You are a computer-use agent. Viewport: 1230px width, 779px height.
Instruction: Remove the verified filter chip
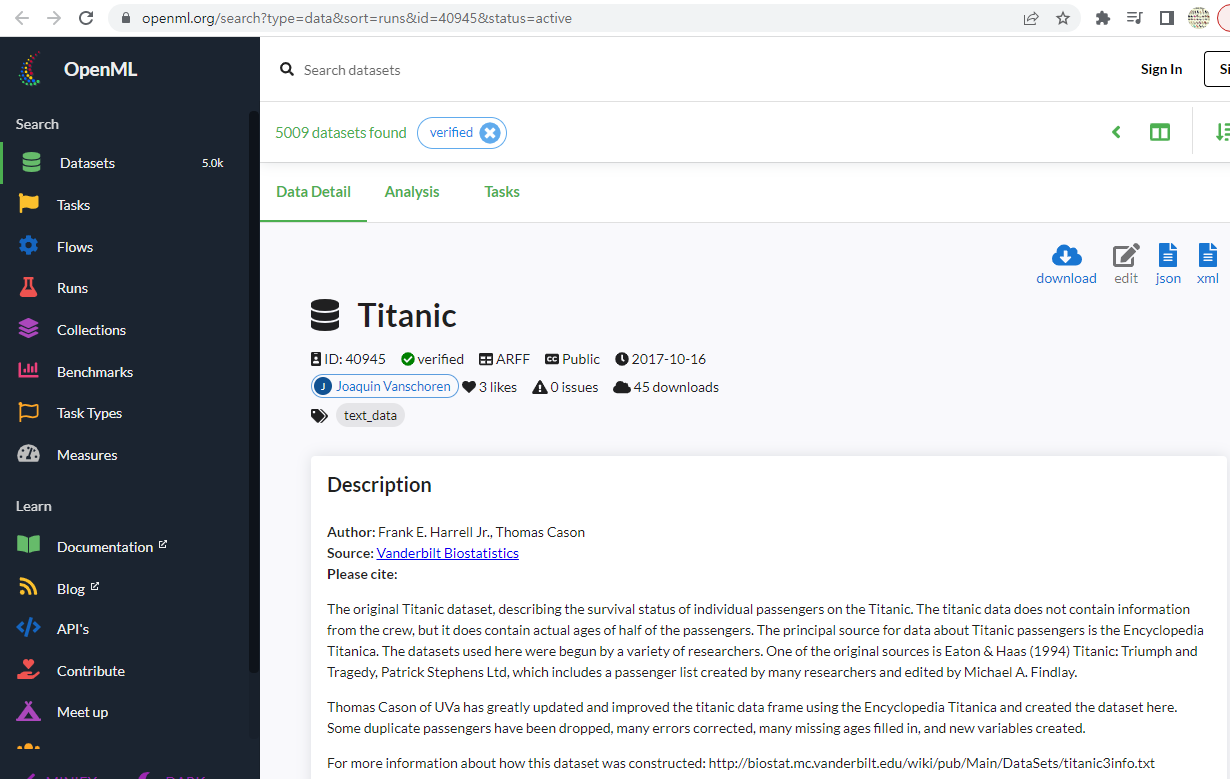tap(489, 133)
